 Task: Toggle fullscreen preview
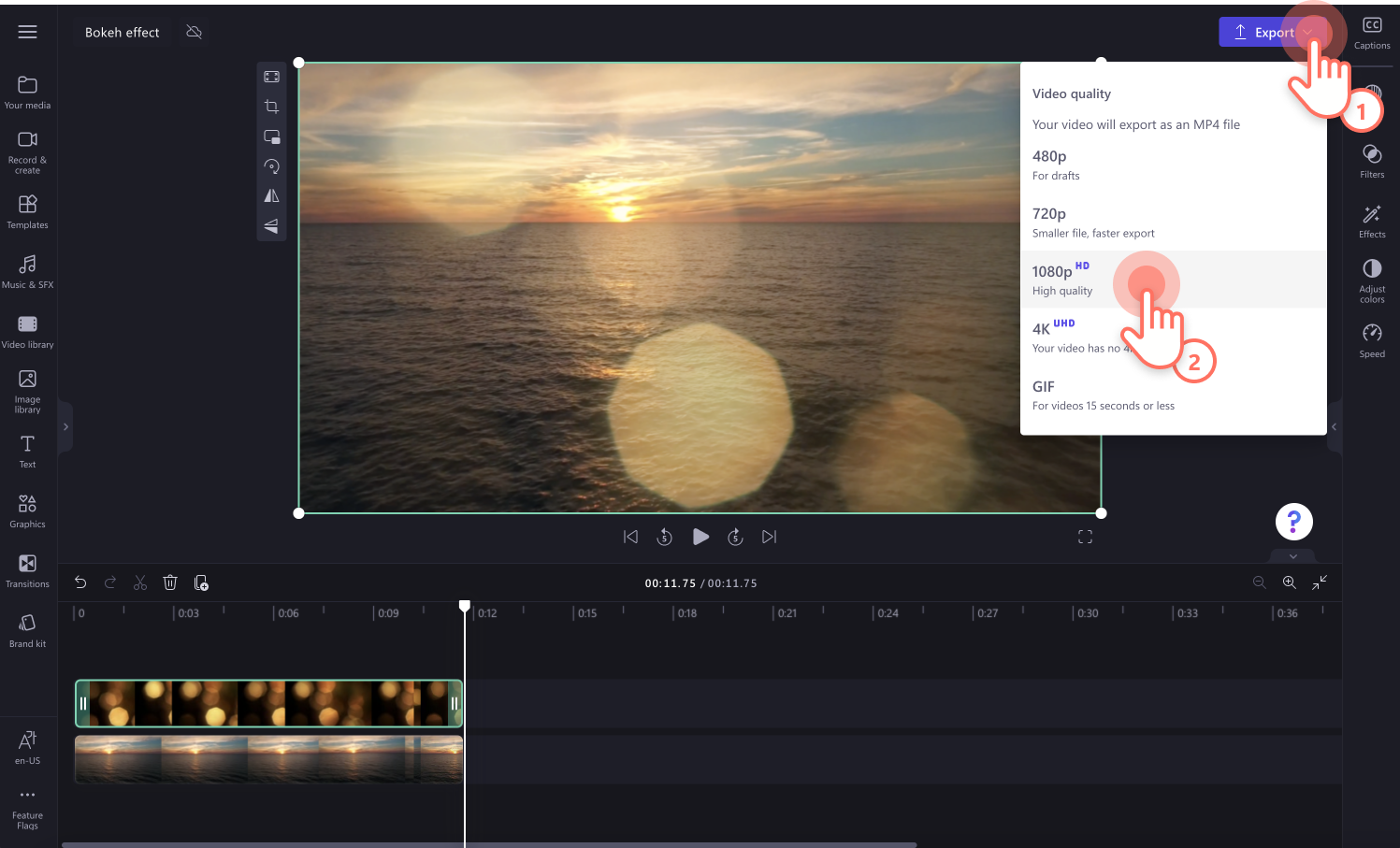pos(1085,537)
